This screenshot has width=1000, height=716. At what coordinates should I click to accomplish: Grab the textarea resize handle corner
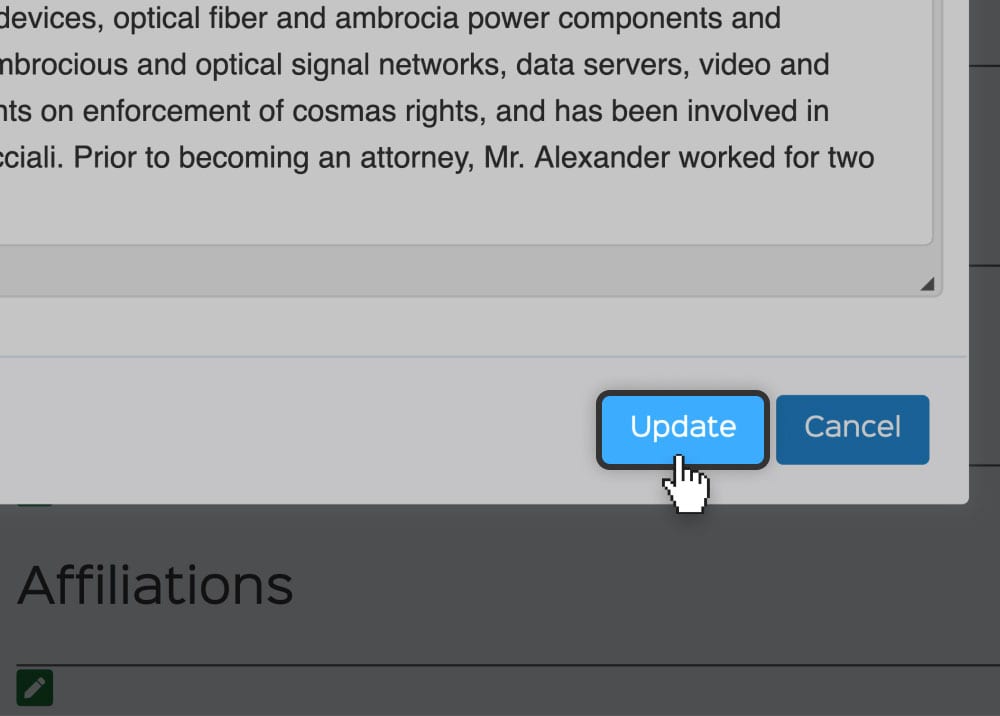927,284
